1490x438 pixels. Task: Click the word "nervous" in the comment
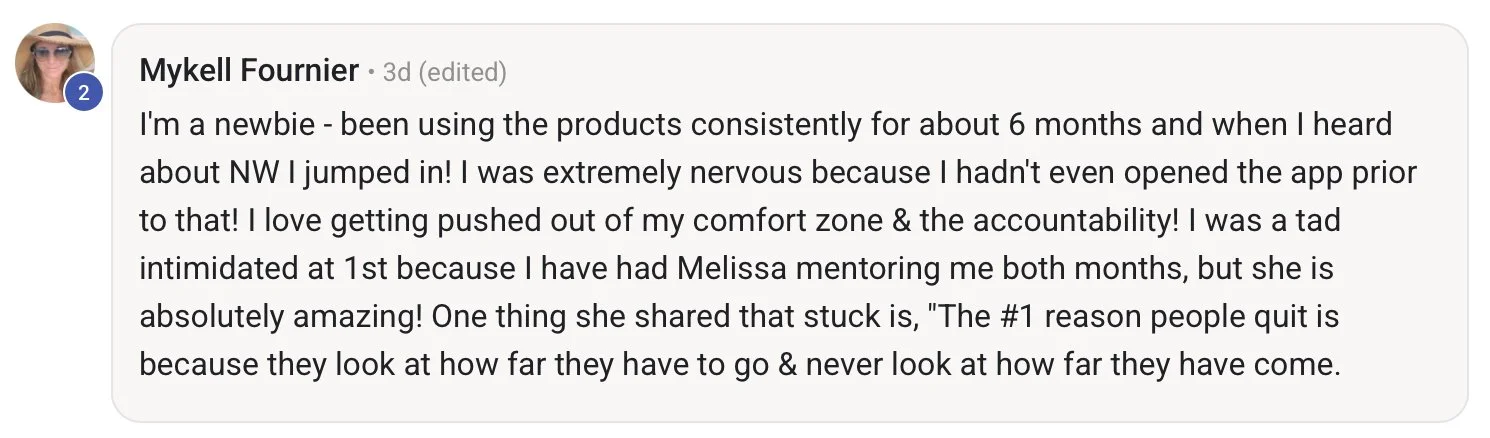point(739,173)
